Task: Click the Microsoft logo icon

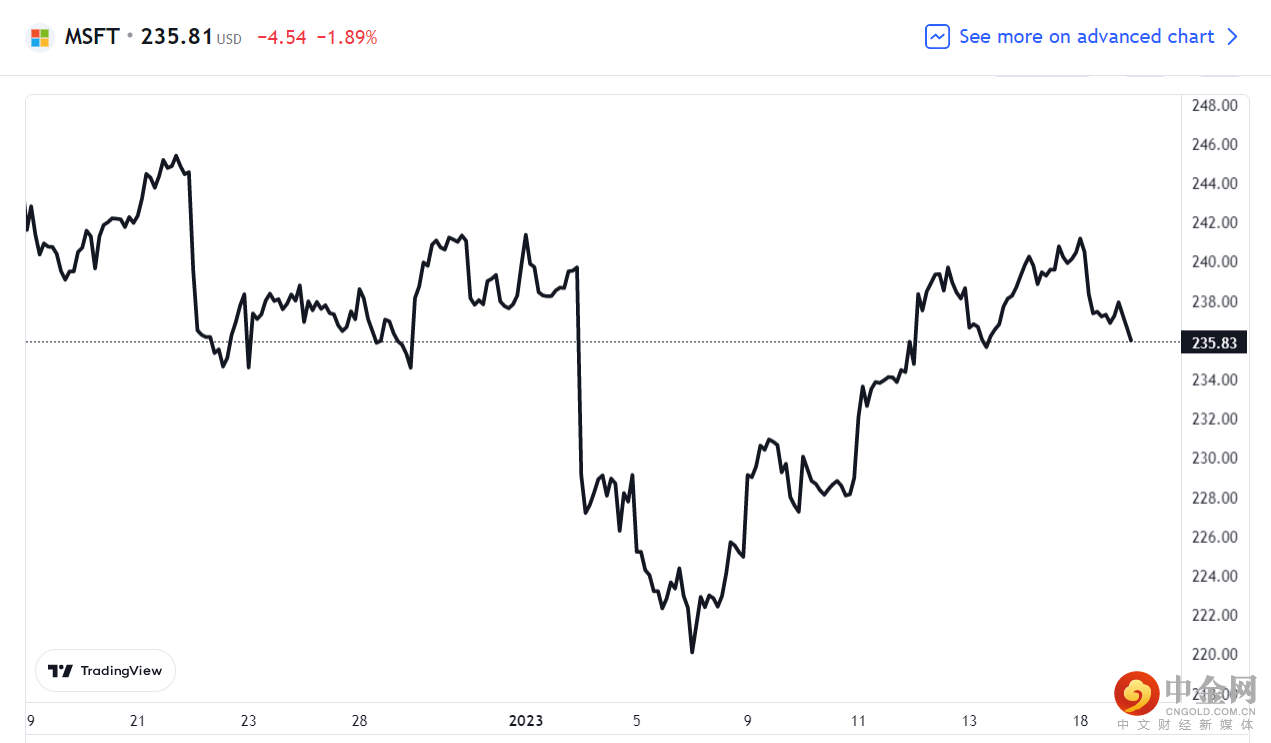Action: coord(40,38)
